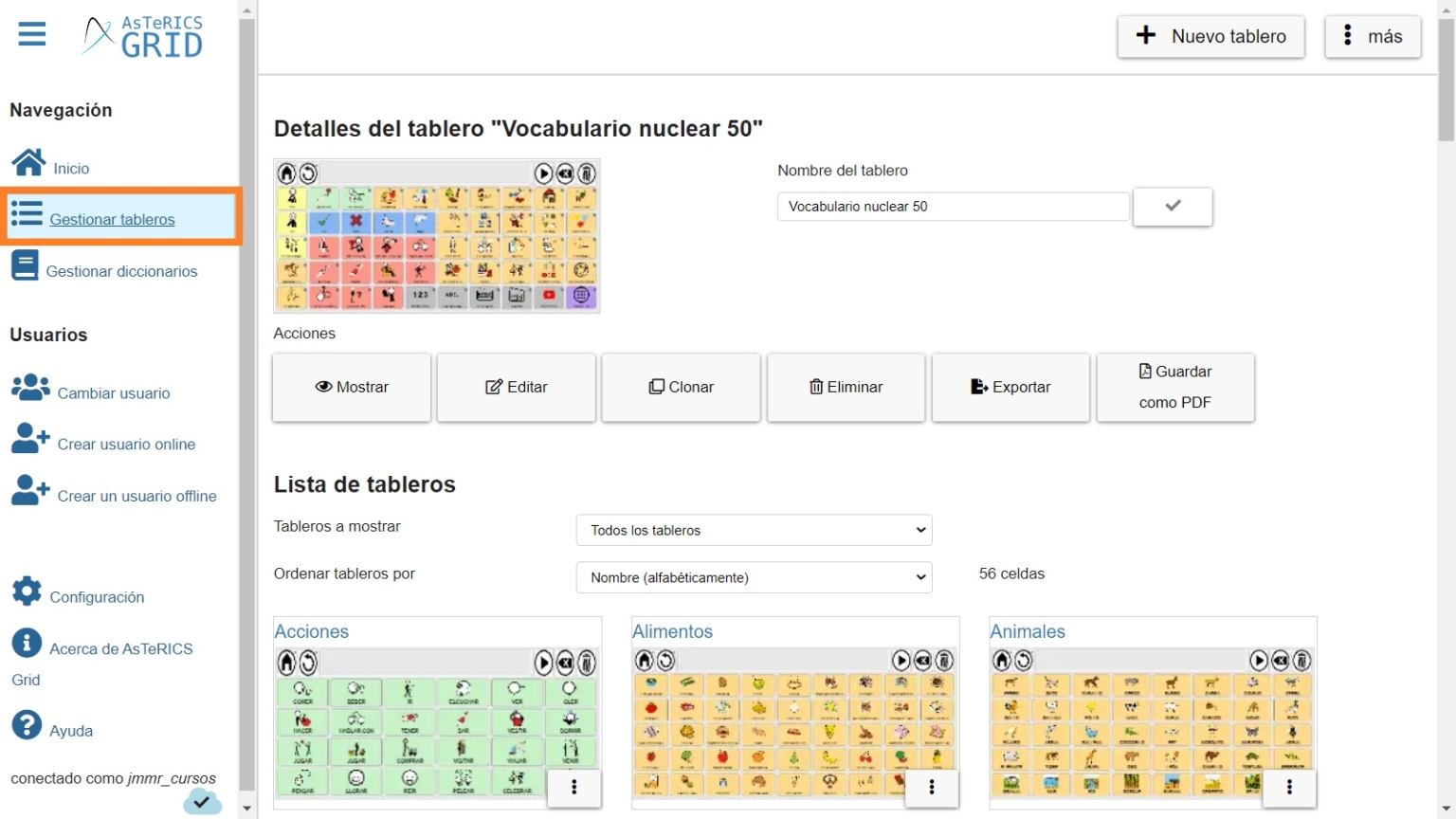Open the 'Todos los tableros' dropdown
This screenshot has height=819, width=1456.
pos(753,530)
